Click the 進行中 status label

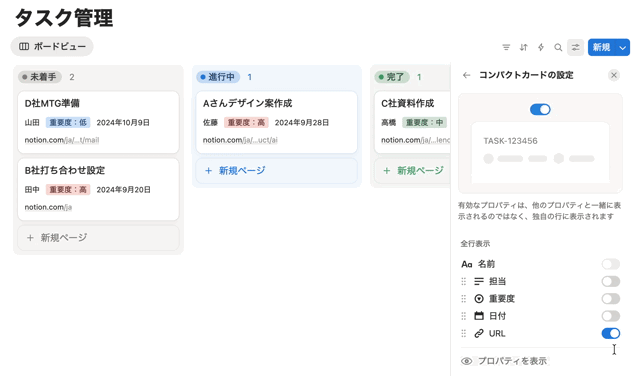(x=218, y=77)
